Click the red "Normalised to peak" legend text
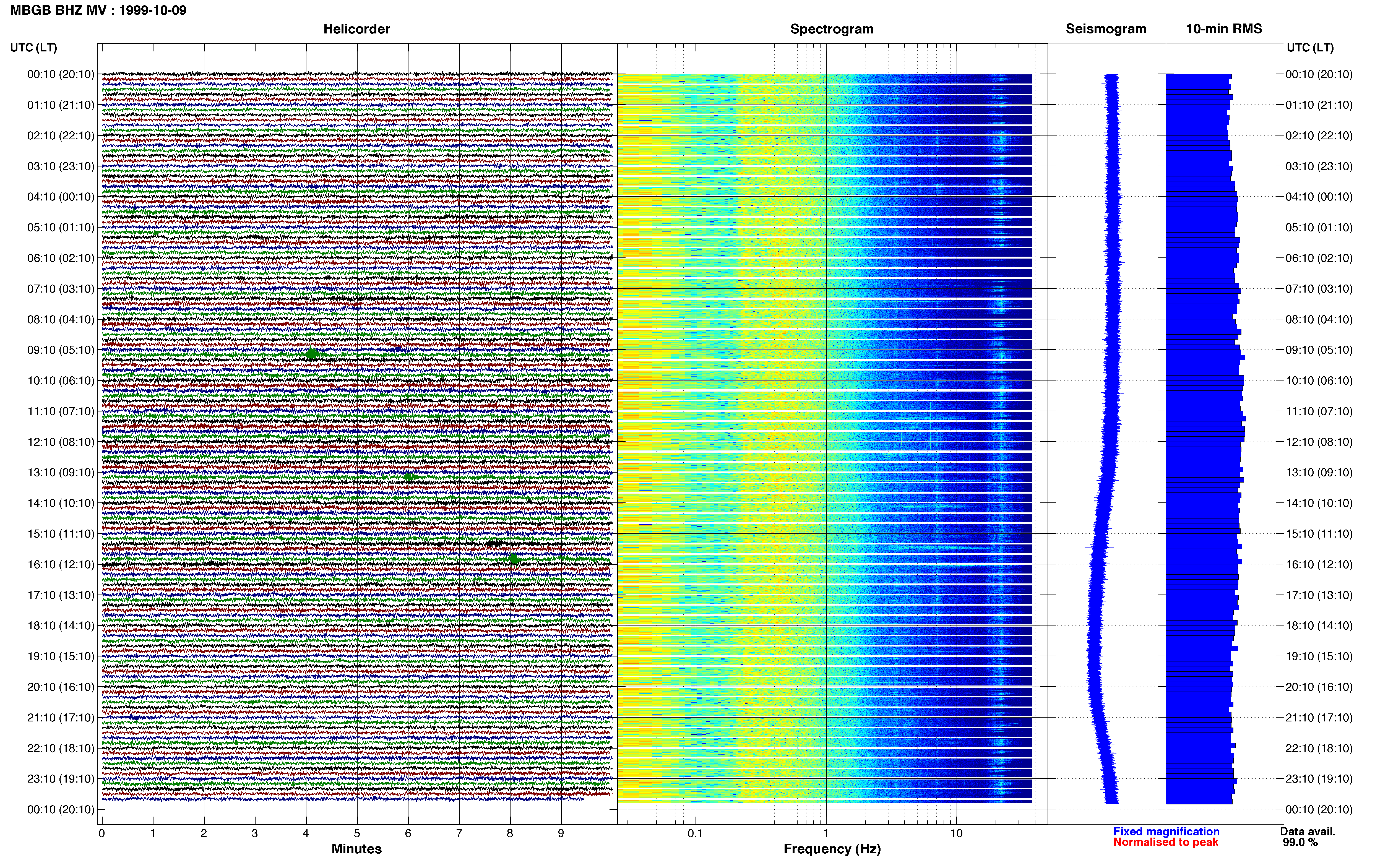This screenshot has width=1388, height=868. (x=1165, y=842)
